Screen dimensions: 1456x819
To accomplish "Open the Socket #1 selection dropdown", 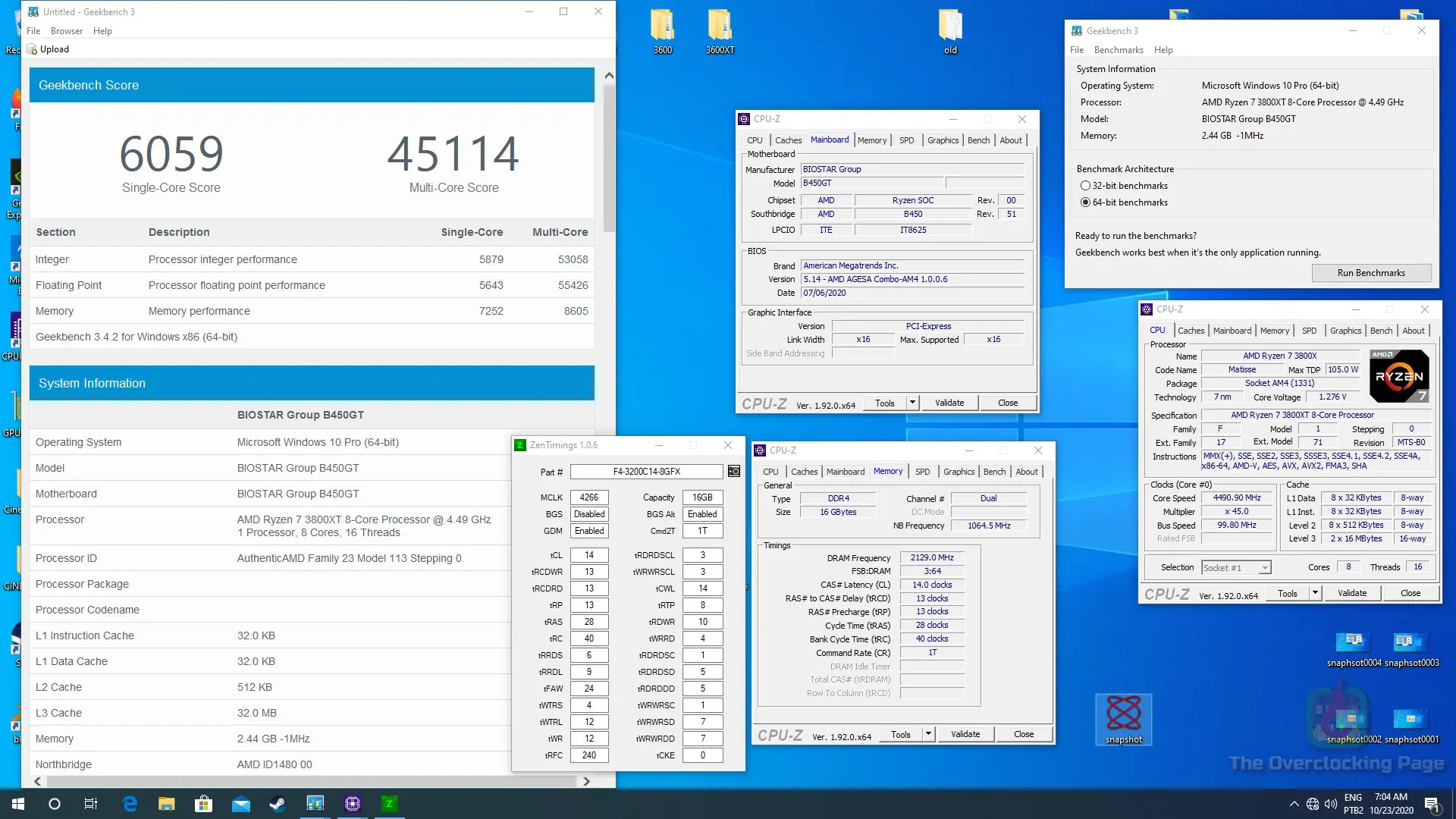I will tap(1236, 567).
